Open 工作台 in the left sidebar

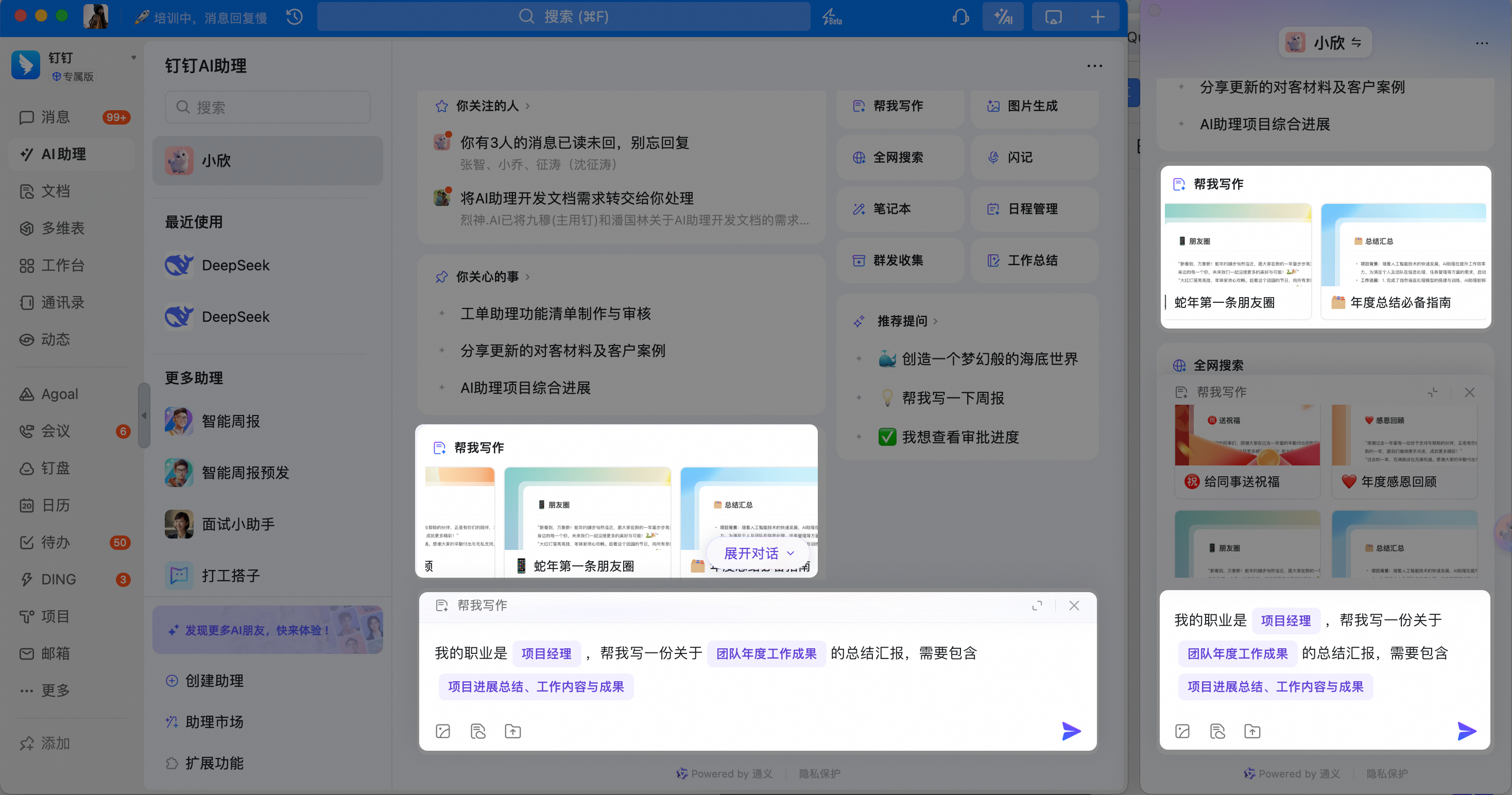tap(72, 265)
